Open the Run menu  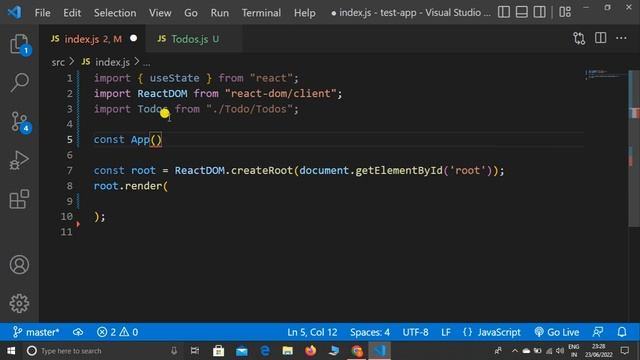(220, 13)
